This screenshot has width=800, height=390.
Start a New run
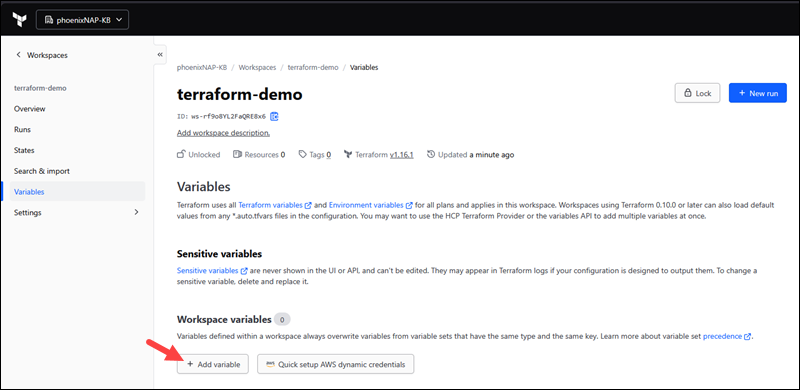758,93
